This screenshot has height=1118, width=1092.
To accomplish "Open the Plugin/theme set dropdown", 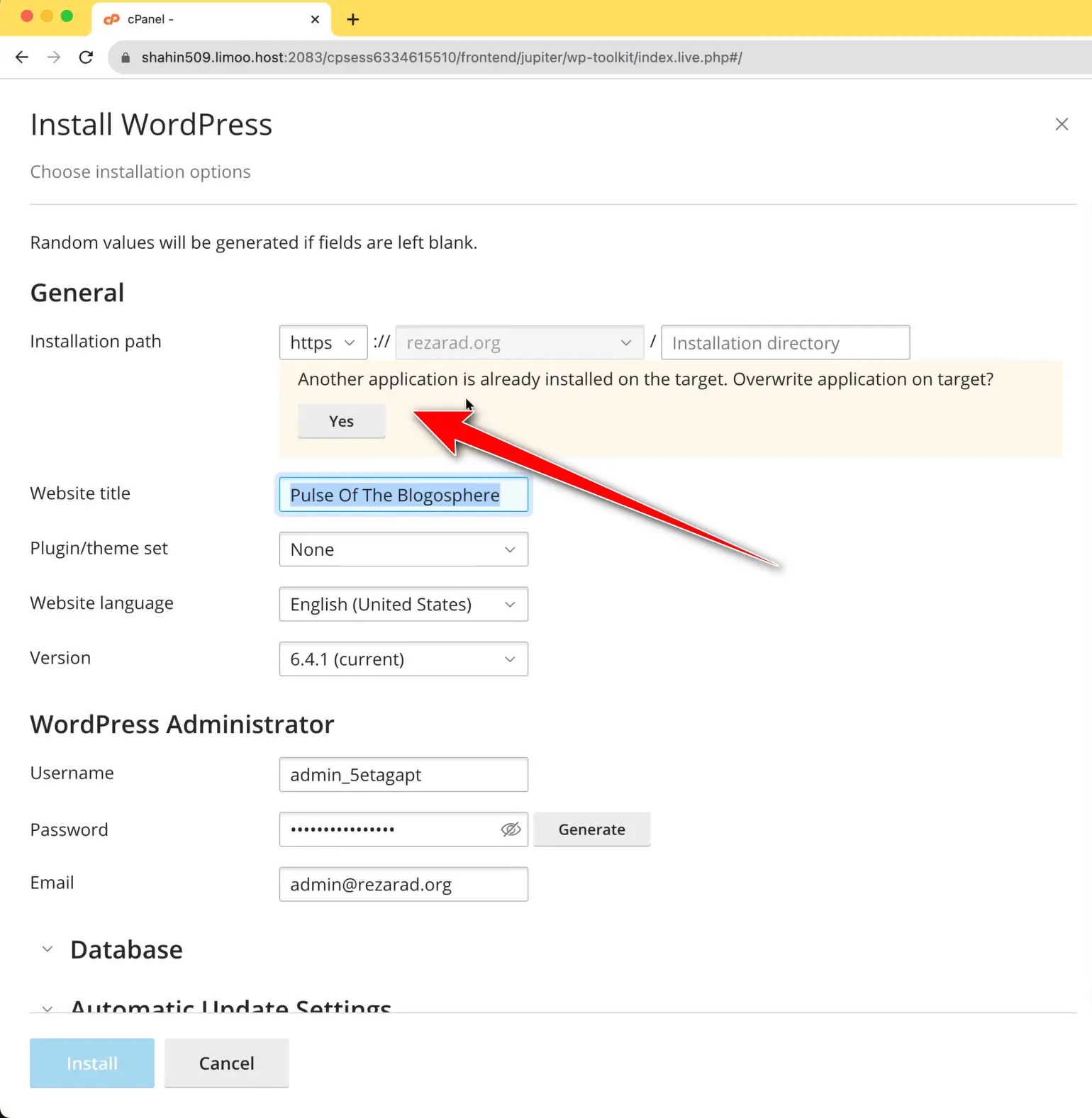I will 403,550.
